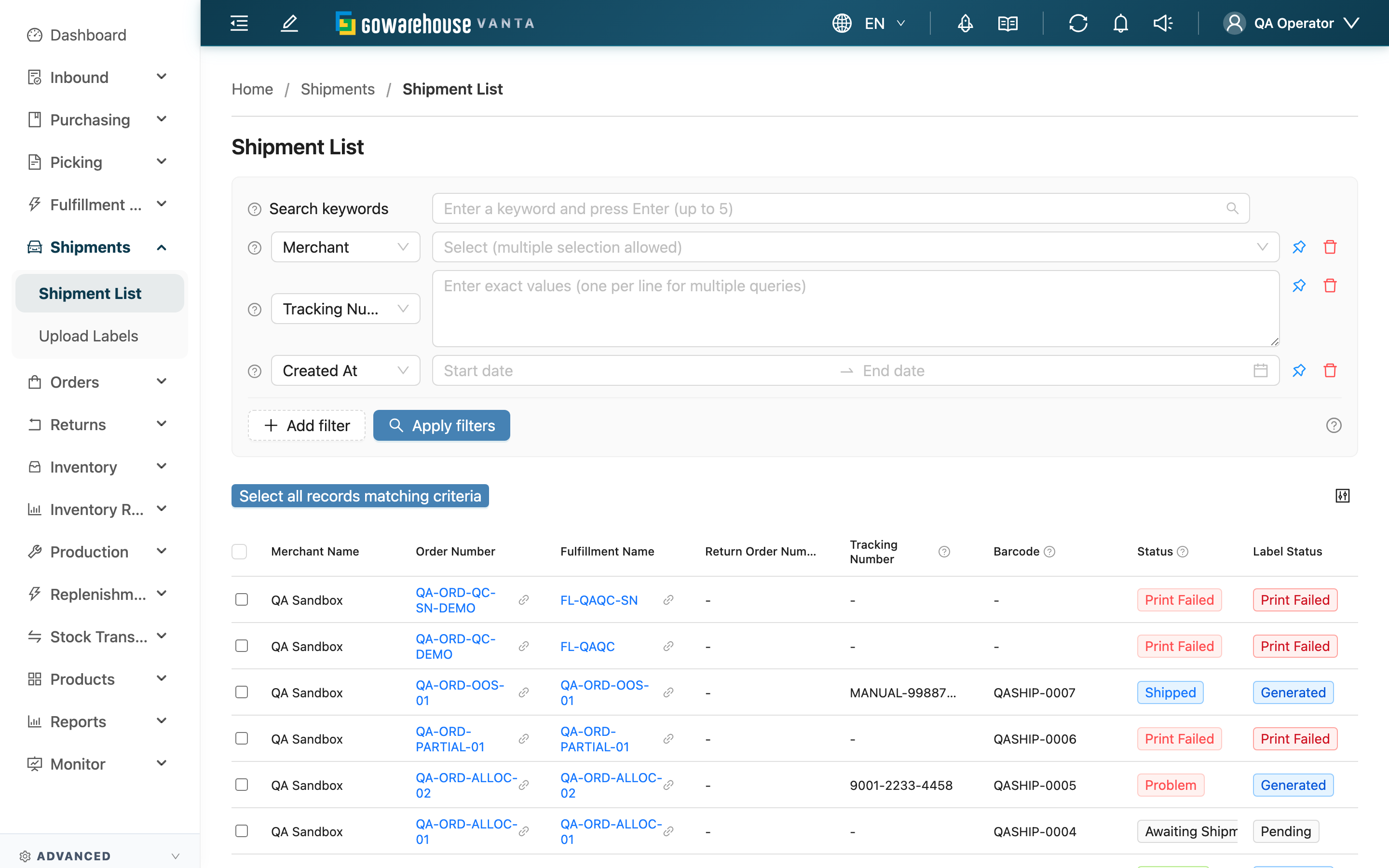Click the pencil edit icon in header

click(289, 23)
